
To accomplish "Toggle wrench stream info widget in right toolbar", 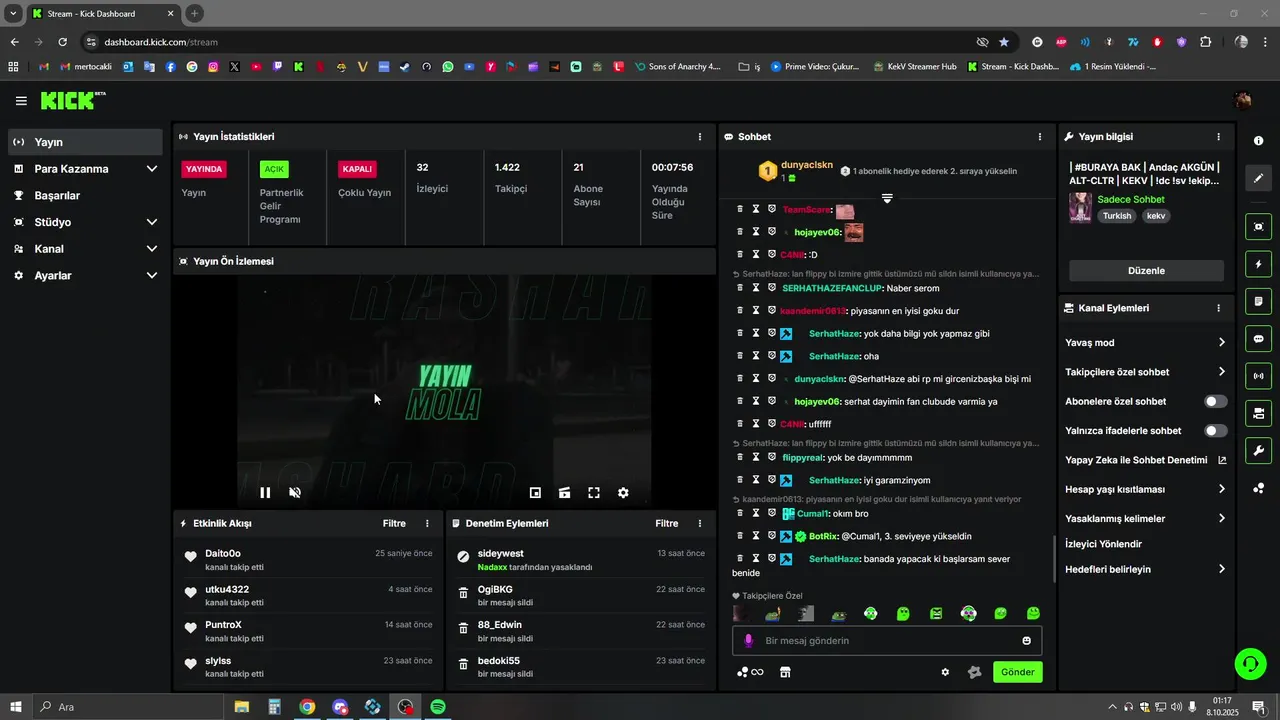I will click(x=1259, y=450).
